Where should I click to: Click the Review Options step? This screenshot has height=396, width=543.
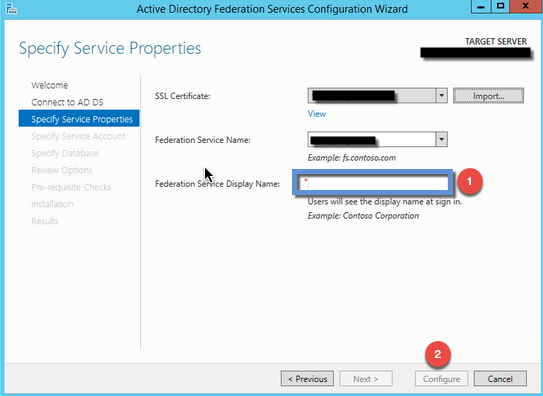point(62,170)
